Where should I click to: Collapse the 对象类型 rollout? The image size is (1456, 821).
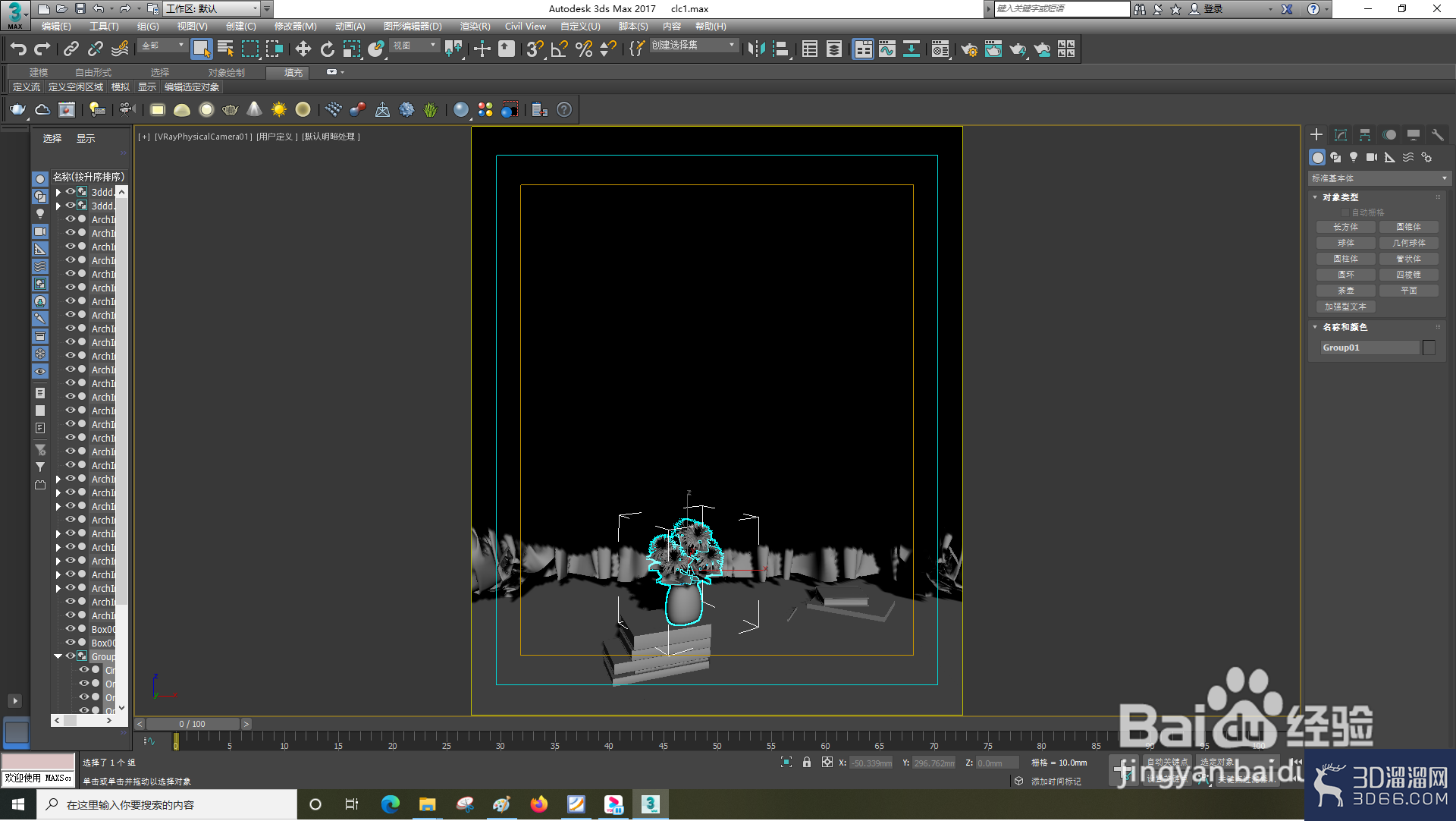click(x=1315, y=197)
